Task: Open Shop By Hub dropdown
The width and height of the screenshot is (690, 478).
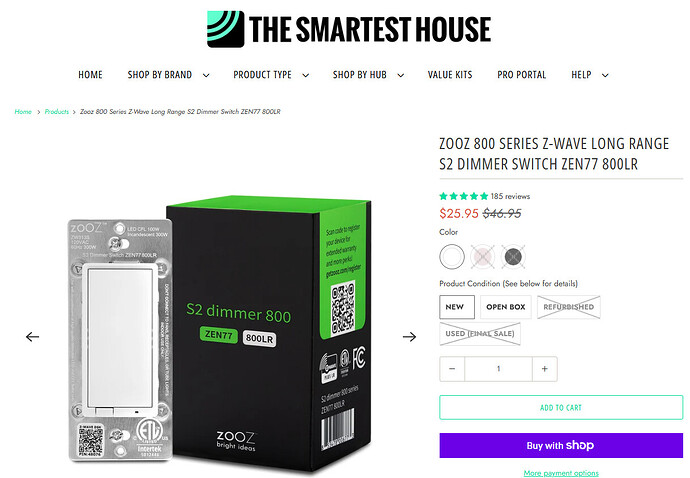Action: (368, 75)
